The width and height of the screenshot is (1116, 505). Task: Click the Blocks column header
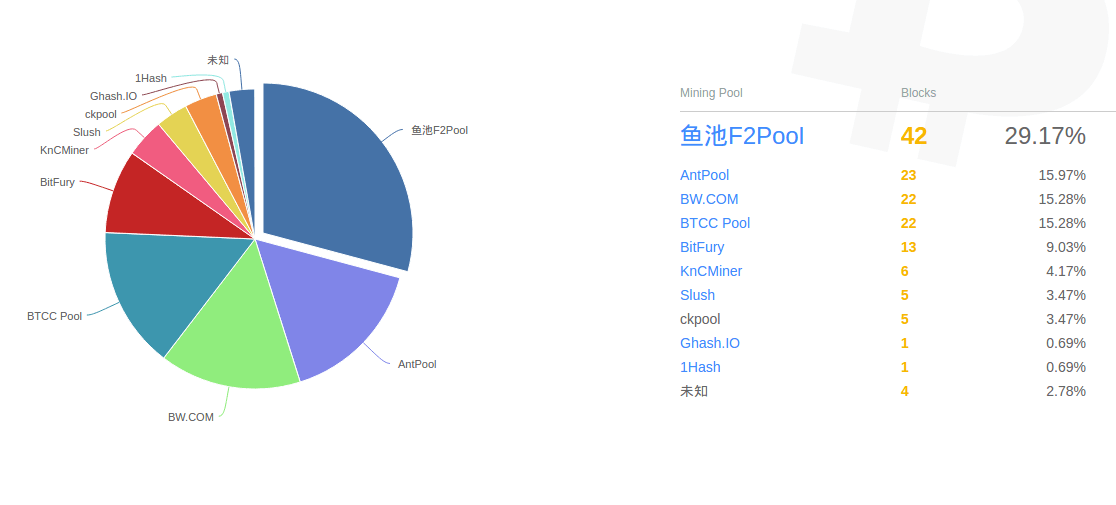click(x=918, y=92)
